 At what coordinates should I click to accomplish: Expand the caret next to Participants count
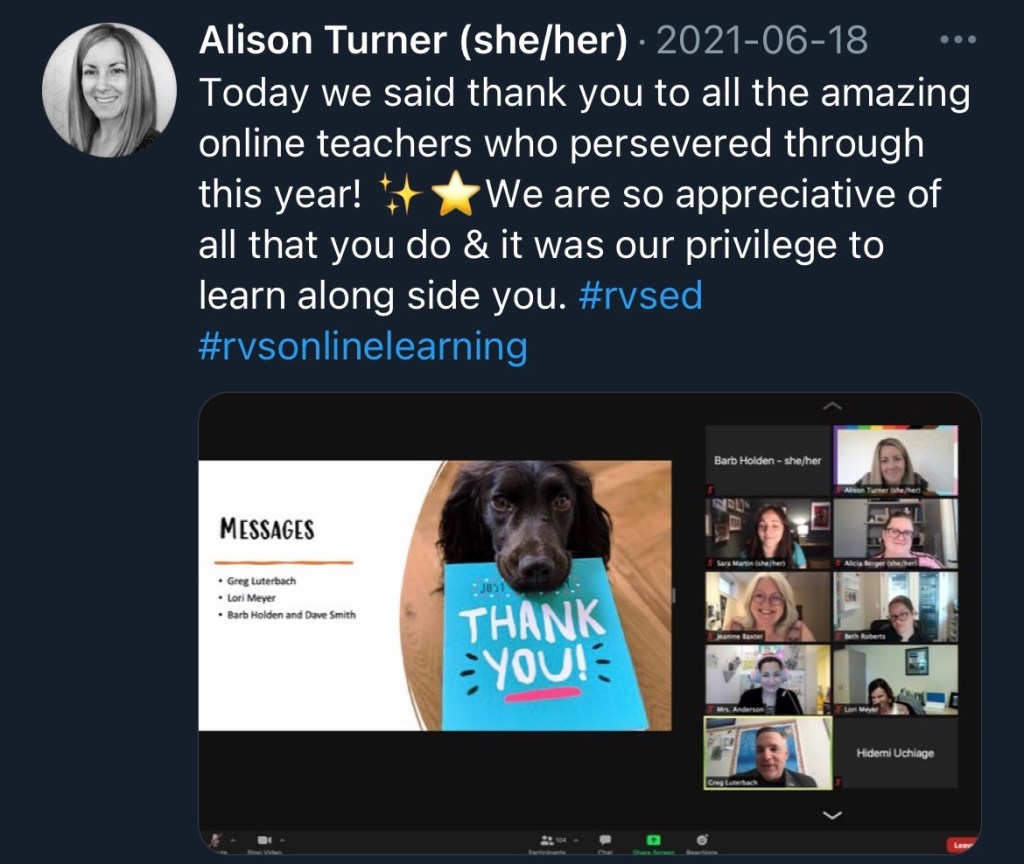576,840
